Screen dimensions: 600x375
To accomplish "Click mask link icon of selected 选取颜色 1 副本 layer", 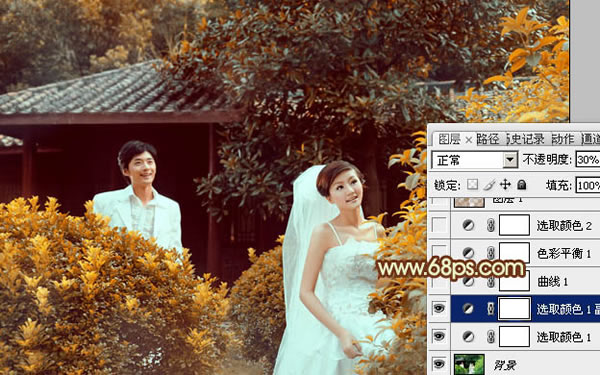I will [491, 309].
